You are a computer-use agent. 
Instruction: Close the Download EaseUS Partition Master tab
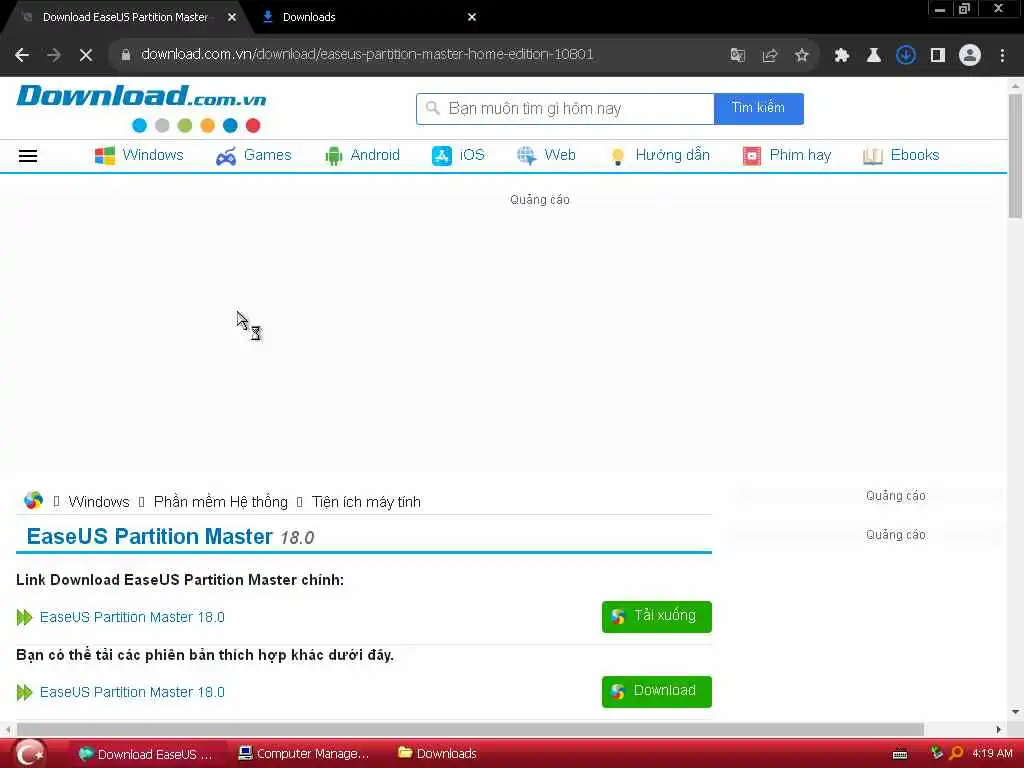click(232, 17)
